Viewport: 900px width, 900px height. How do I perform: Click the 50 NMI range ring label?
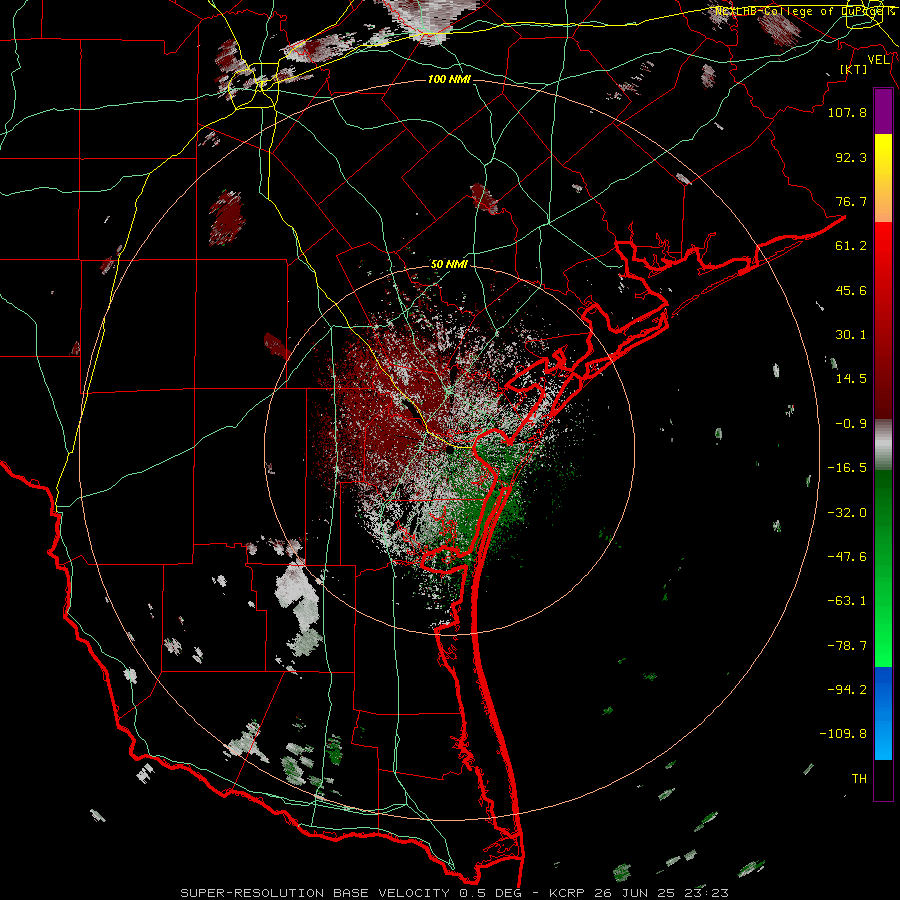pos(449,264)
